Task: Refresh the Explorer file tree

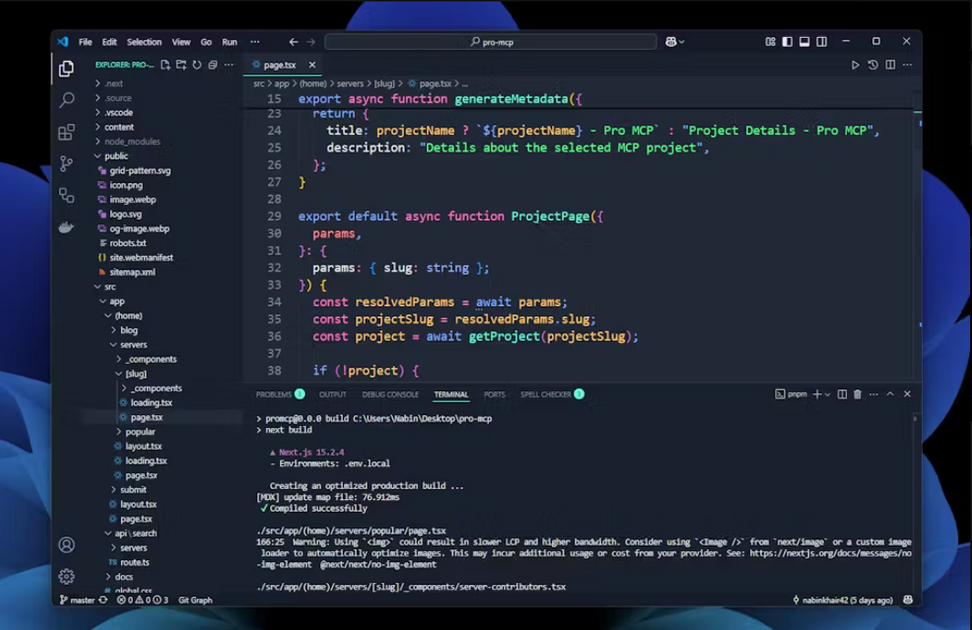Action: coord(197,64)
